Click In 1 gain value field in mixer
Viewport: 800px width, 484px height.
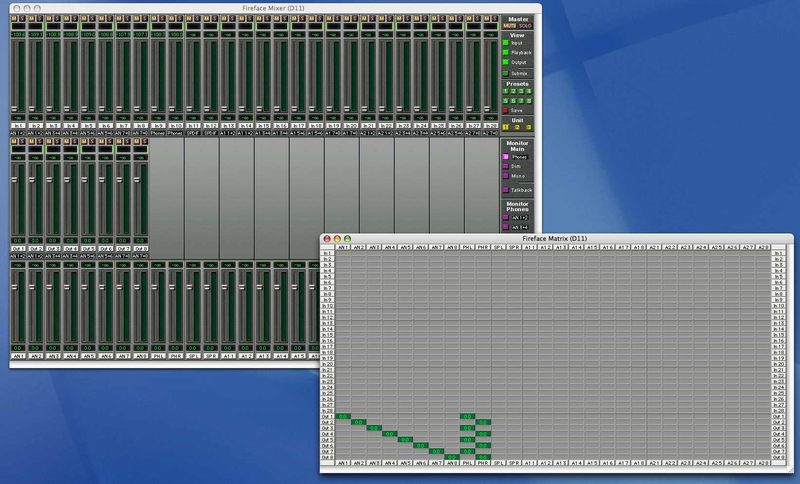pos(18,118)
